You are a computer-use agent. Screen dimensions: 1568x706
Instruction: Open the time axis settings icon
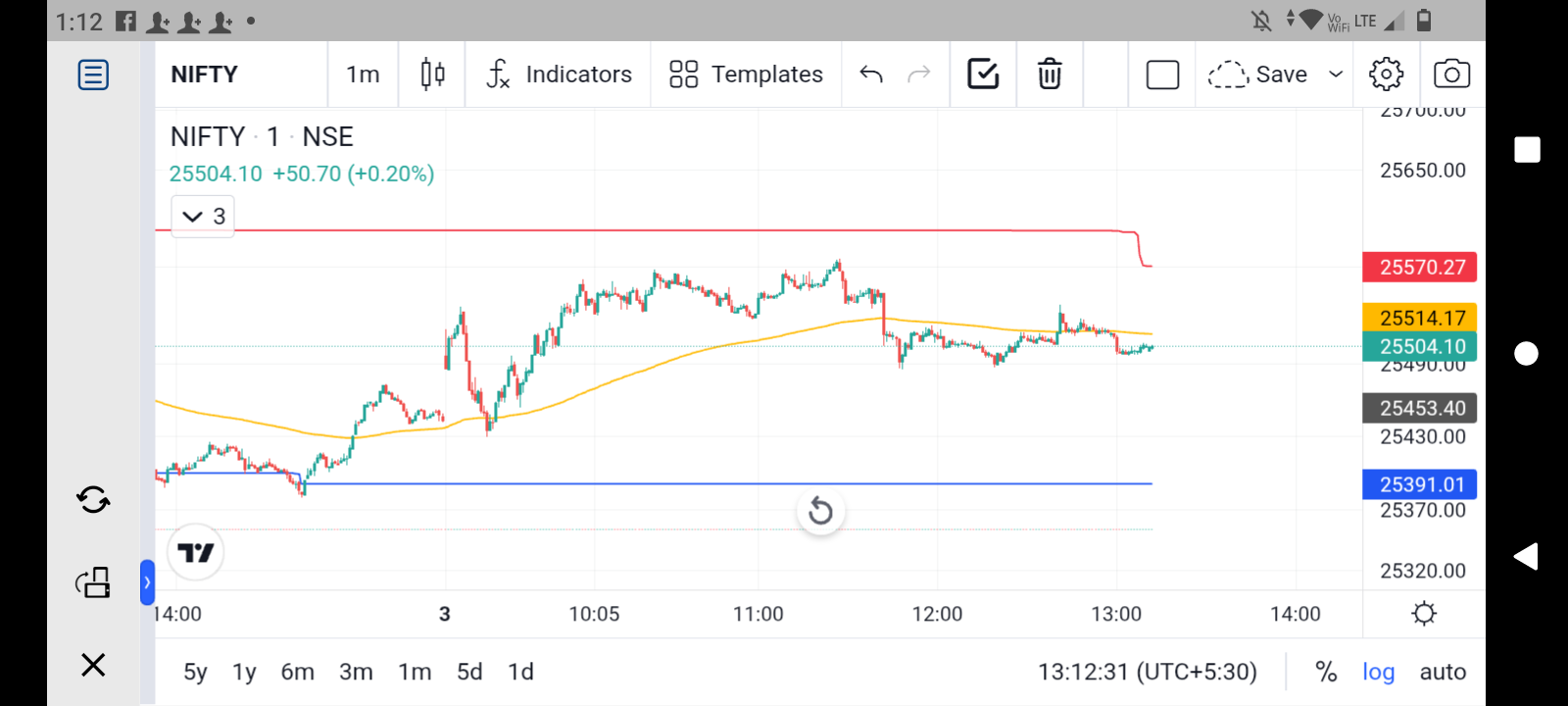[1424, 614]
